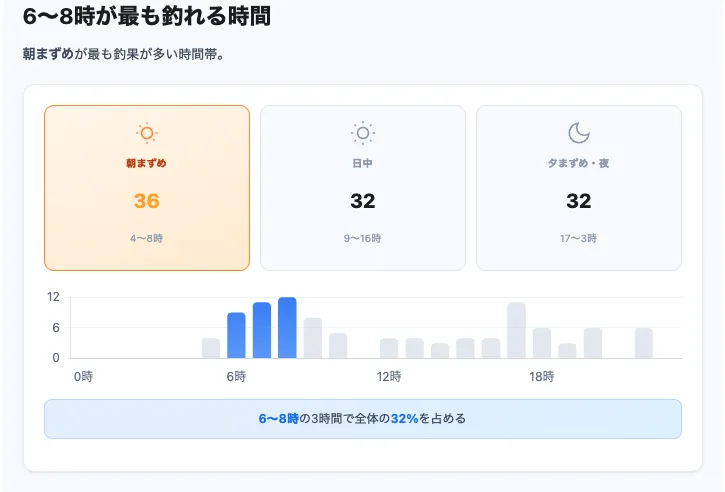Click the y-axis label 6
Image resolution: width=725 pixels, height=492 pixels.
tap(56, 327)
